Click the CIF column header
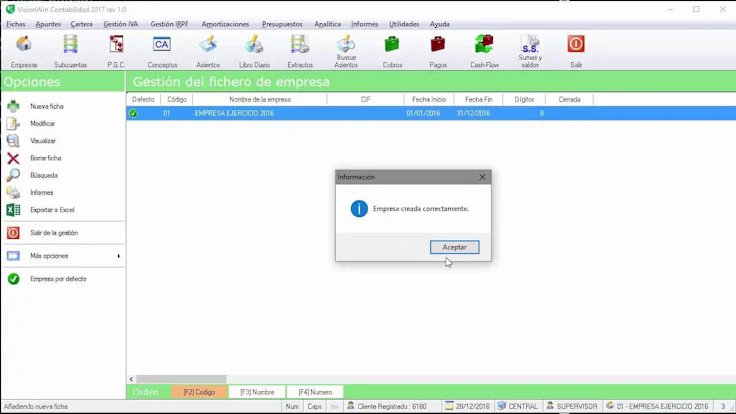736x414 pixels. click(365, 100)
